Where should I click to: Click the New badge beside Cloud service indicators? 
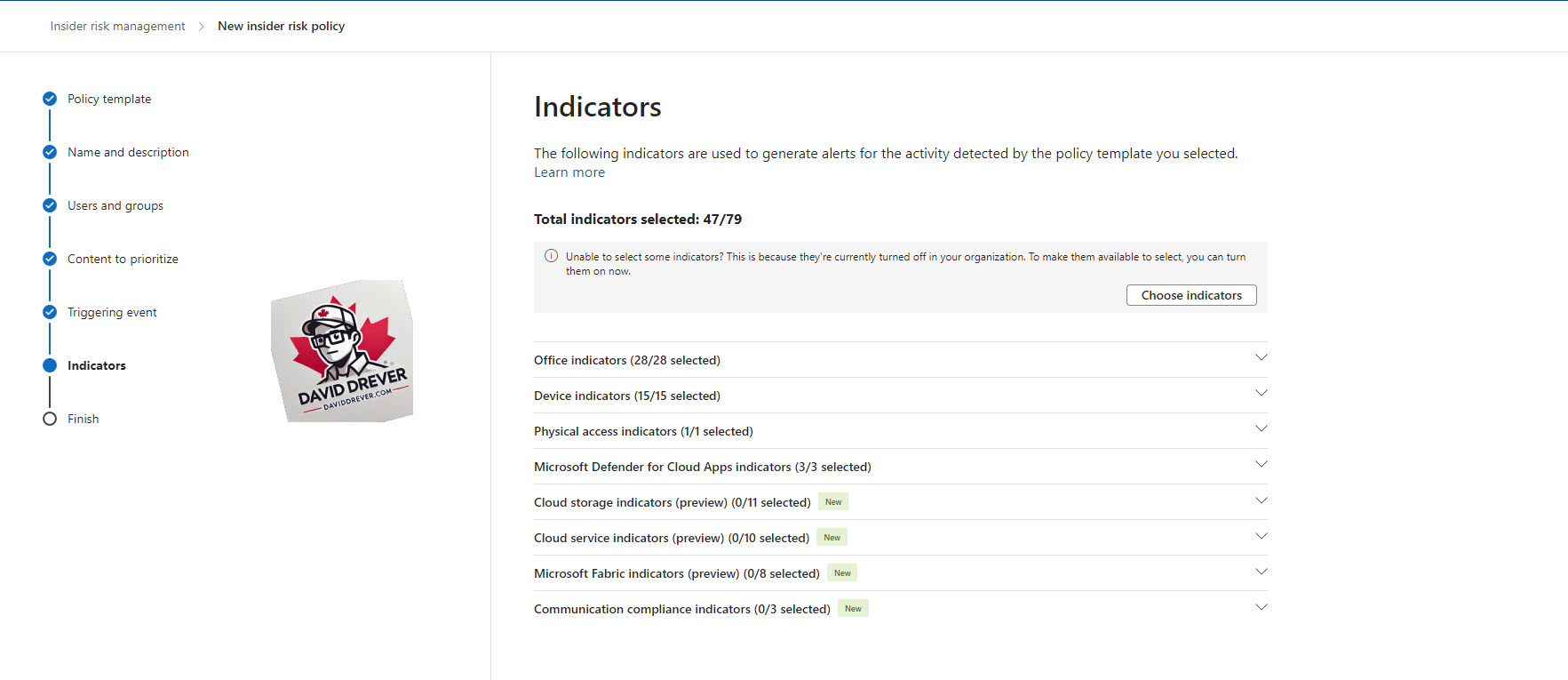click(x=832, y=537)
